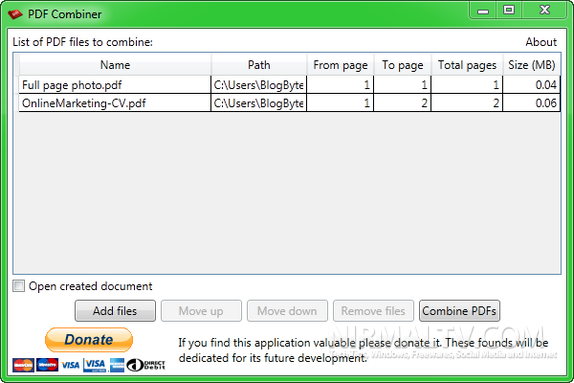Click Total pages cell of OnlineMarketing-CV.pdf

pos(467,103)
